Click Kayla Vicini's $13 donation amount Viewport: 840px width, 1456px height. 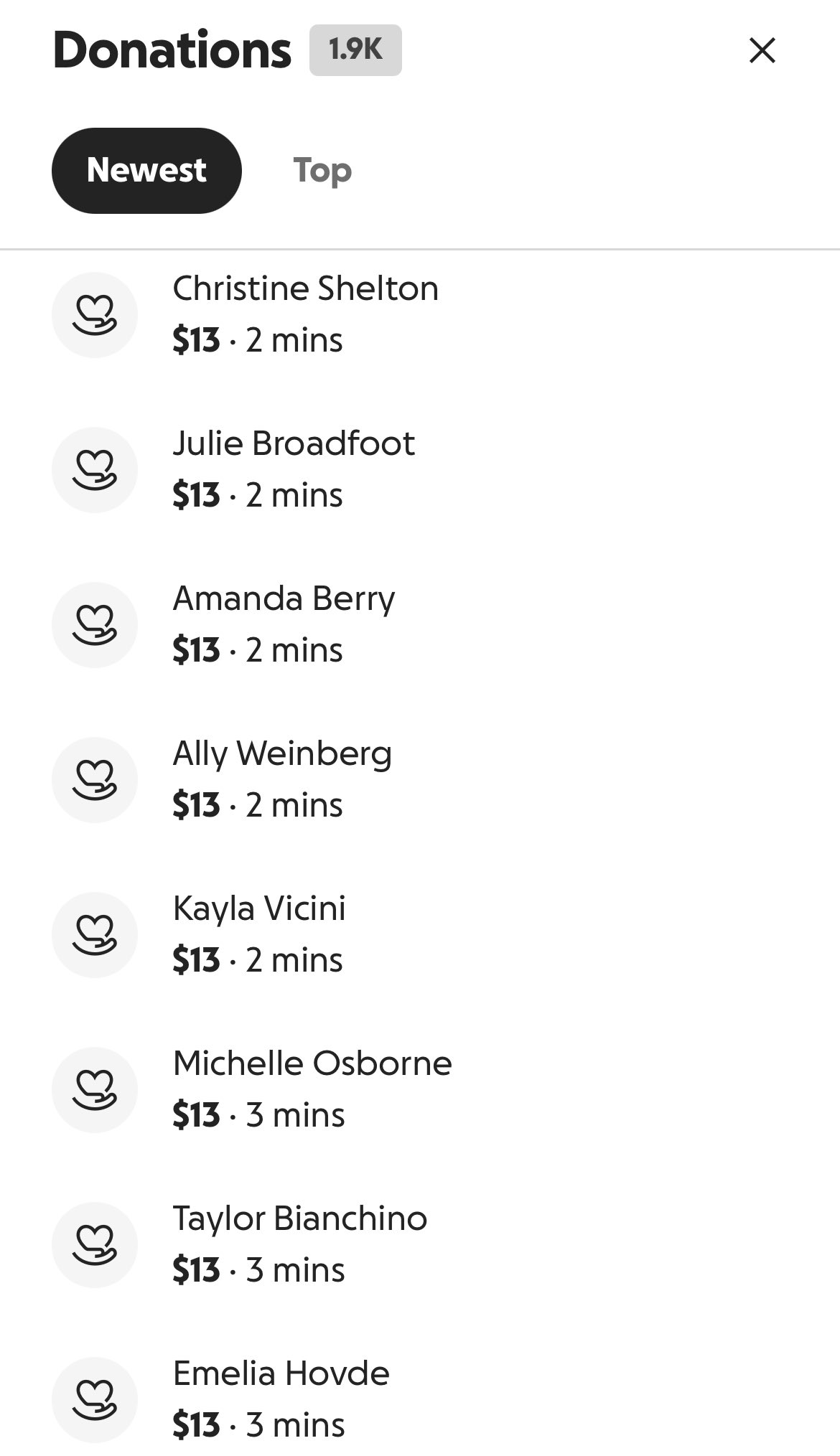pyautogui.click(x=196, y=960)
